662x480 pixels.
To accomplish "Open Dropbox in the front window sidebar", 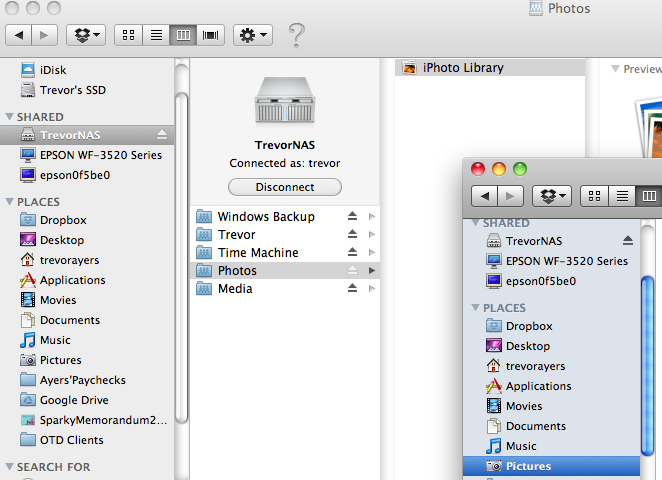I will [x=551, y=326].
